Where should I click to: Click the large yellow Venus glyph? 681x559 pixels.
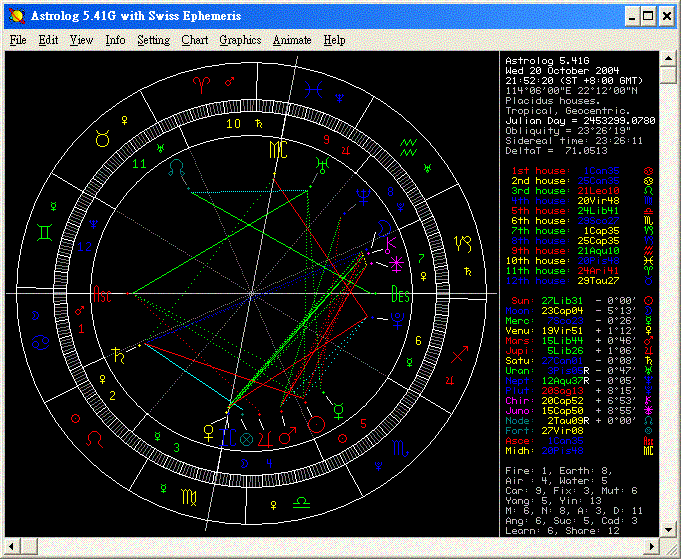(x=208, y=433)
